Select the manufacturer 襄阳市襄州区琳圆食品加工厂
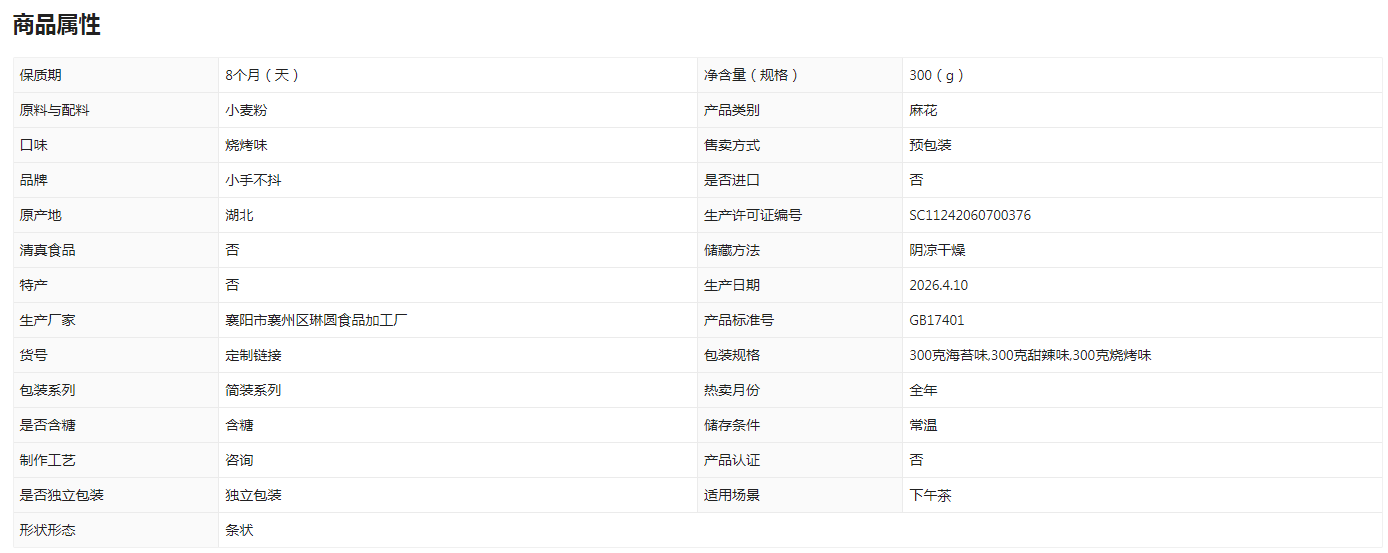 click(x=317, y=320)
